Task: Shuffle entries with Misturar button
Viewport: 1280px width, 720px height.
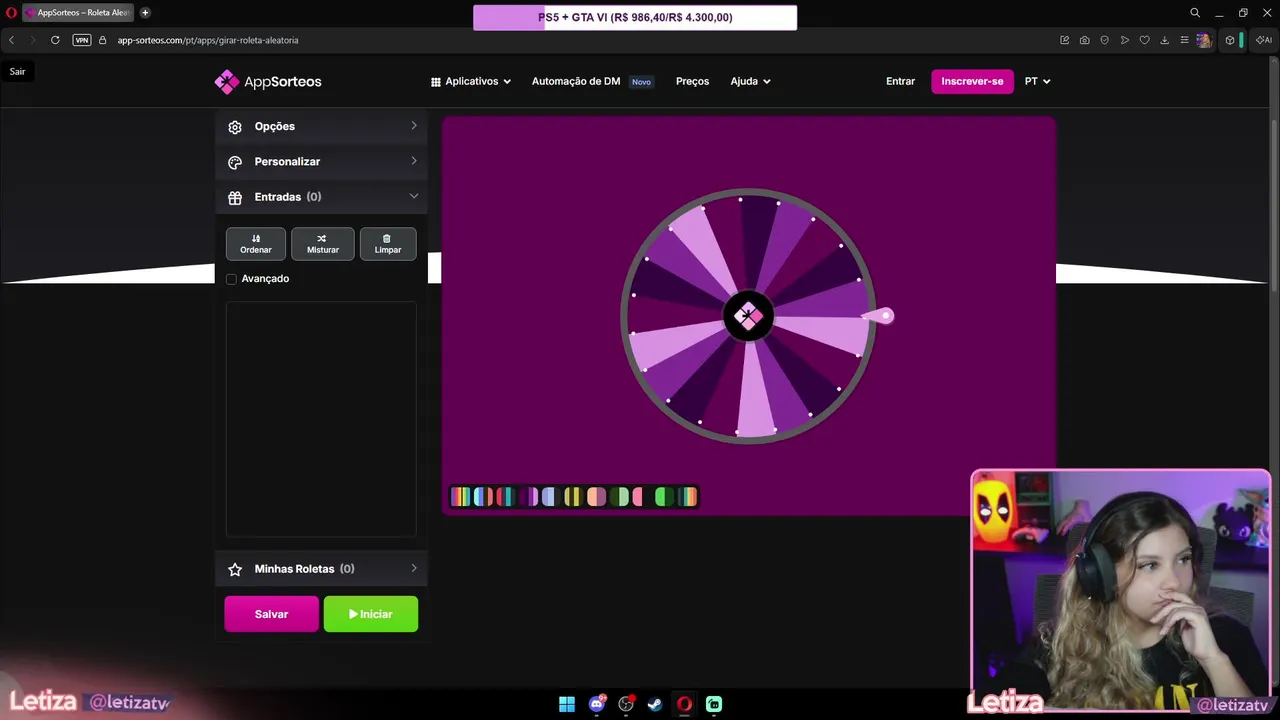Action: [x=323, y=244]
